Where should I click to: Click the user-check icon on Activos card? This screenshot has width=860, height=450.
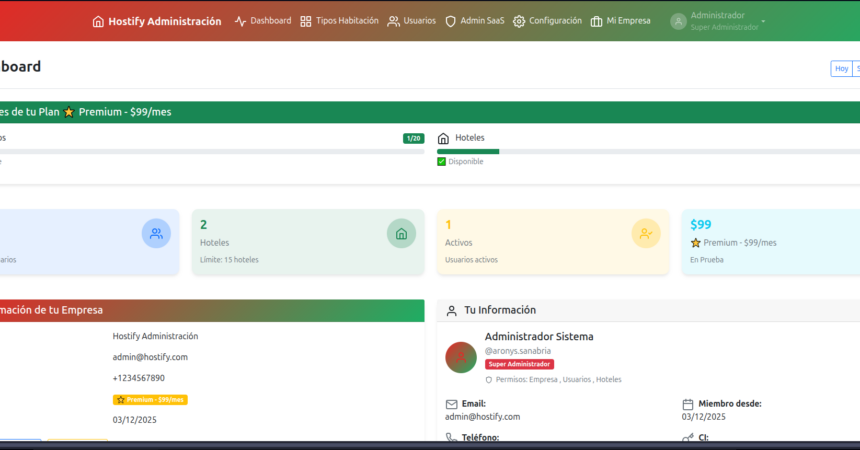coord(646,234)
